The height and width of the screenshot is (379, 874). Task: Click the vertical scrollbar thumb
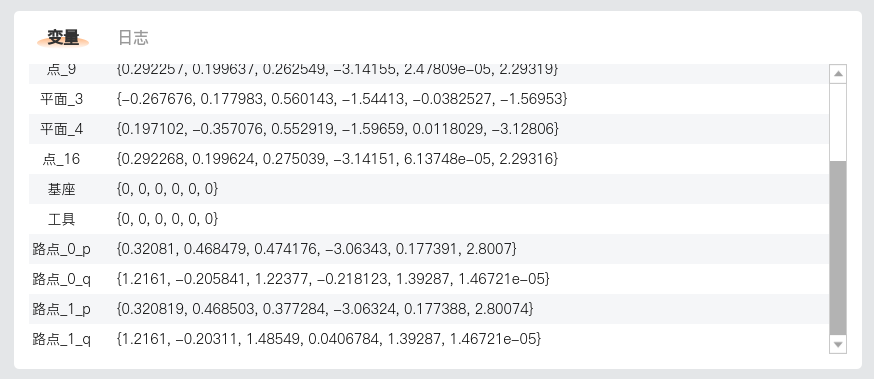[x=838, y=248]
